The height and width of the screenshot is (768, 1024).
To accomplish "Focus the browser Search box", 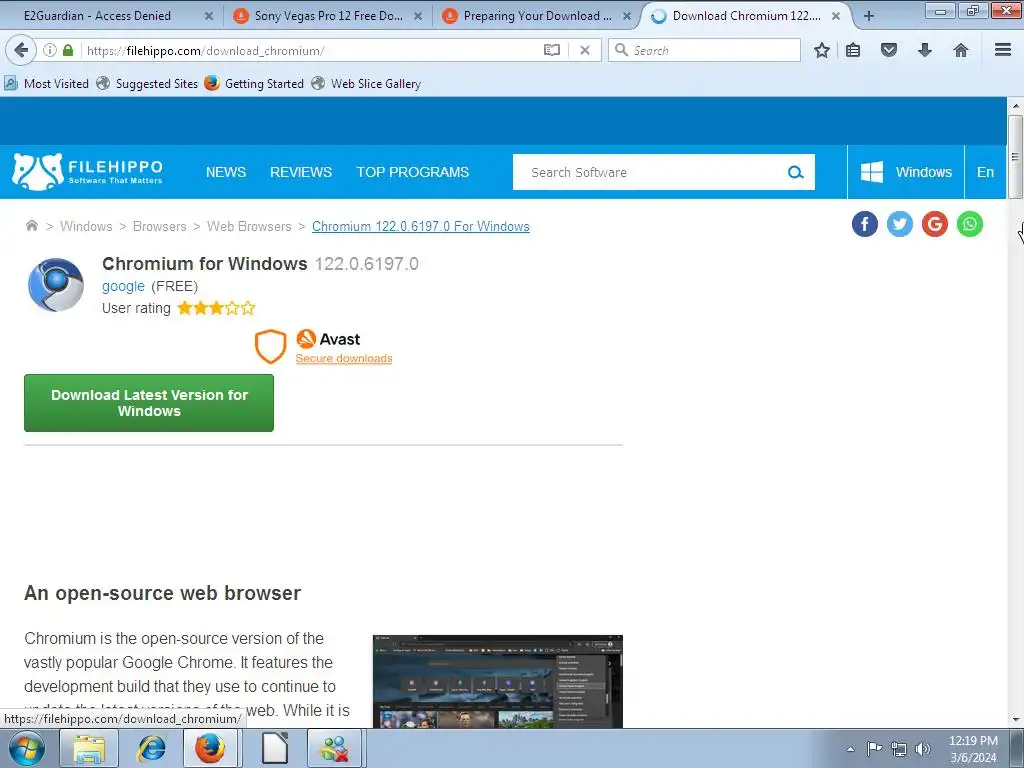I will pos(705,50).
